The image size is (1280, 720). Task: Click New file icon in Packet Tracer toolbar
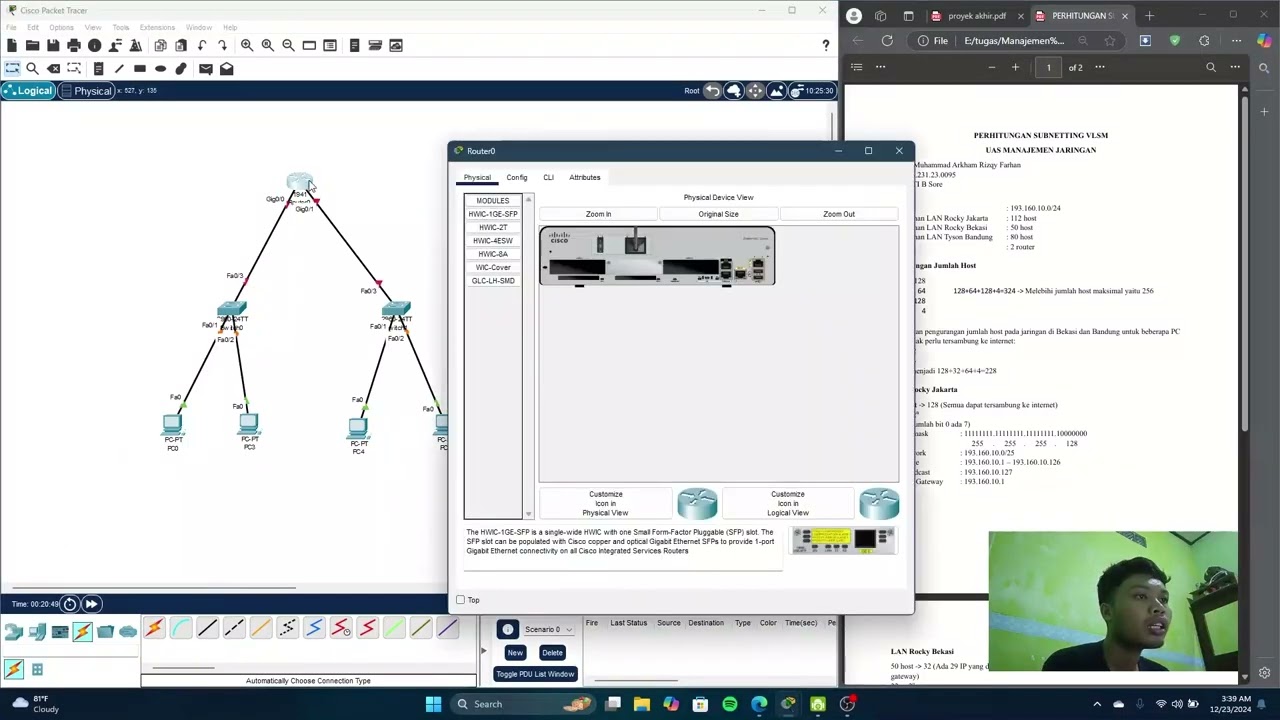(x=12, y=45)
